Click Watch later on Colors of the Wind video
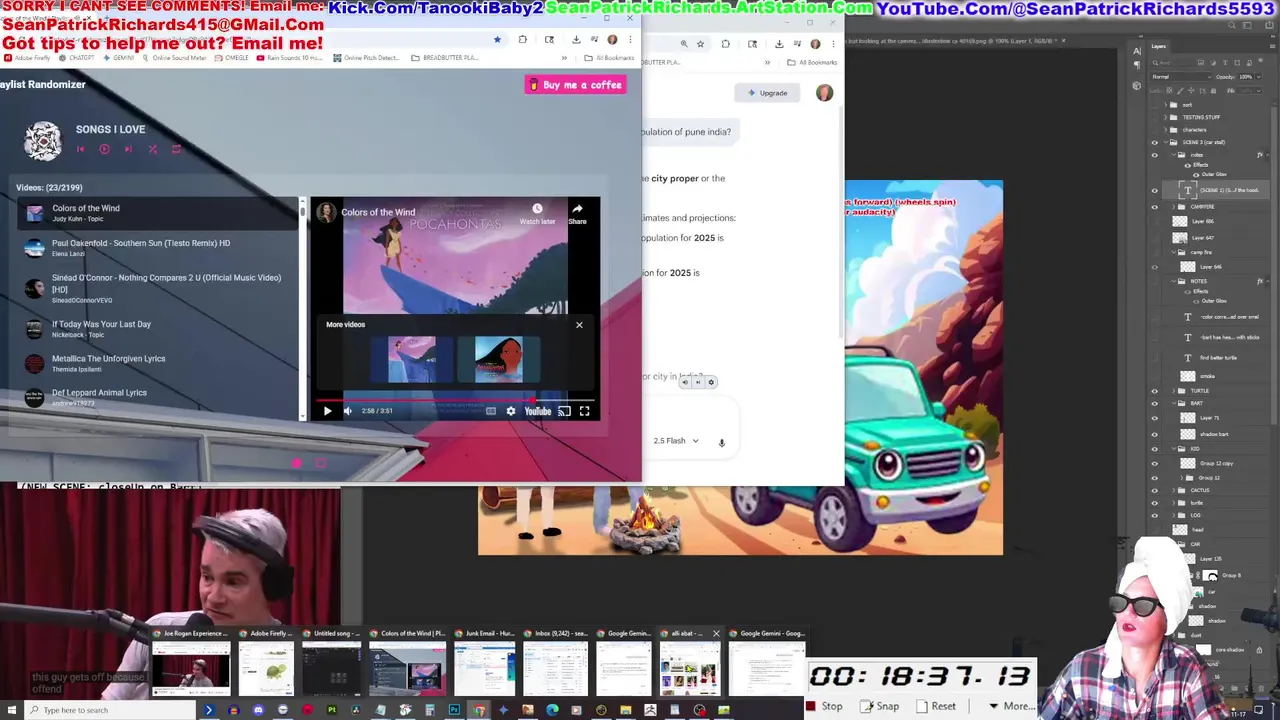 pyautogui.click(x=537, y=214)
